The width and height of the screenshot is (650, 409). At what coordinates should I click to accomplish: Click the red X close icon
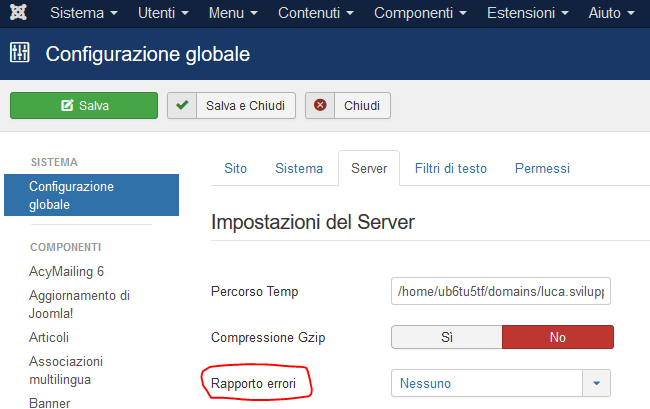click(x=320, y=105)
